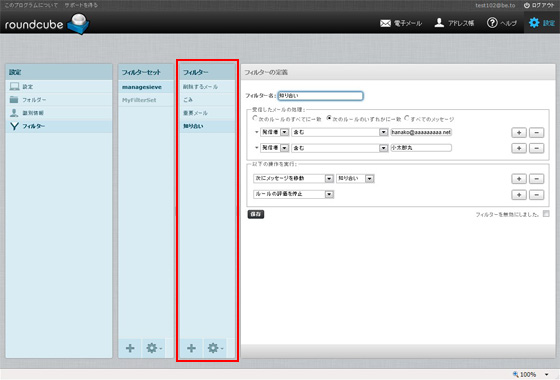Add a rule after the hanako@ rule

coord(519,132)
